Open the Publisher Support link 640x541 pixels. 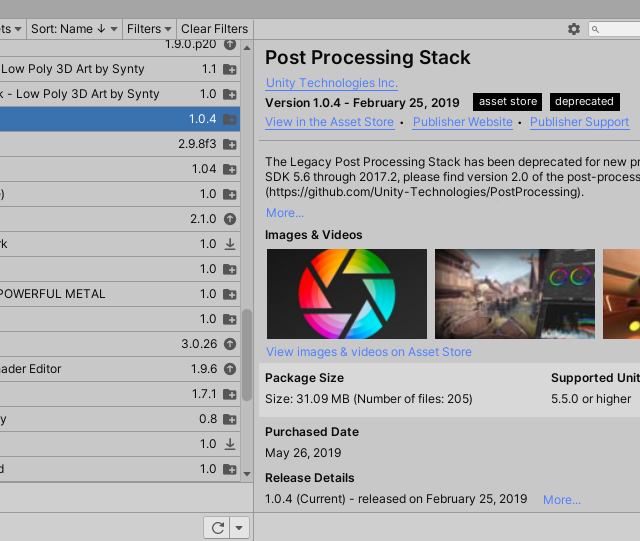(580, 122)
